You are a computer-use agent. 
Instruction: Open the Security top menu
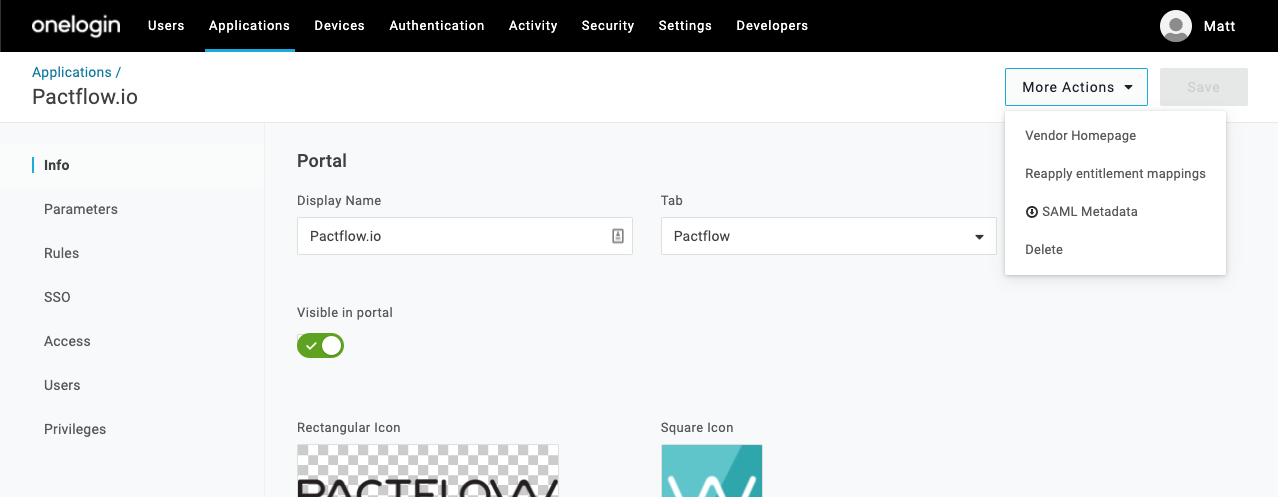point(608,26)
